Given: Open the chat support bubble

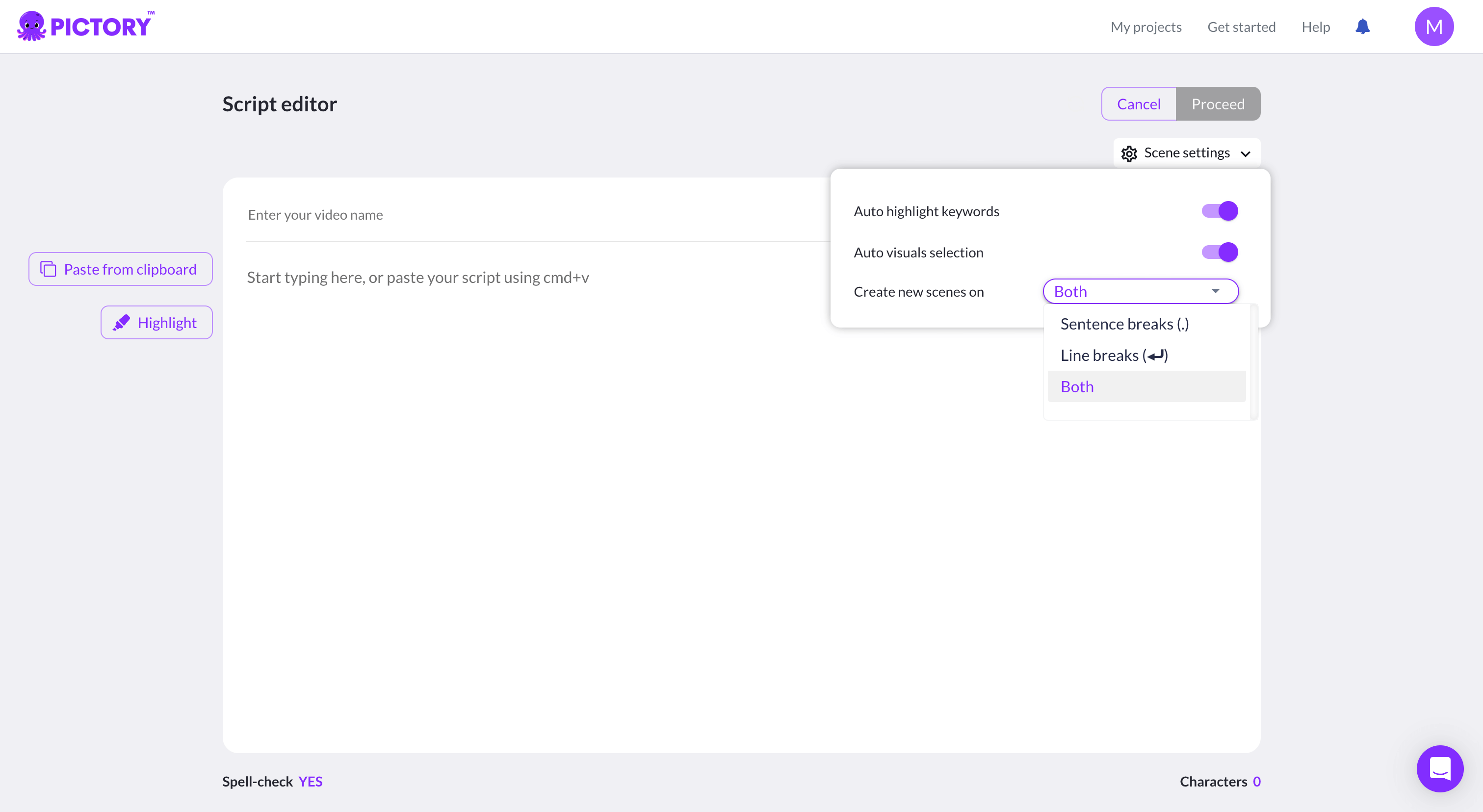Looking at the screenshot, I should point(1439,768).
